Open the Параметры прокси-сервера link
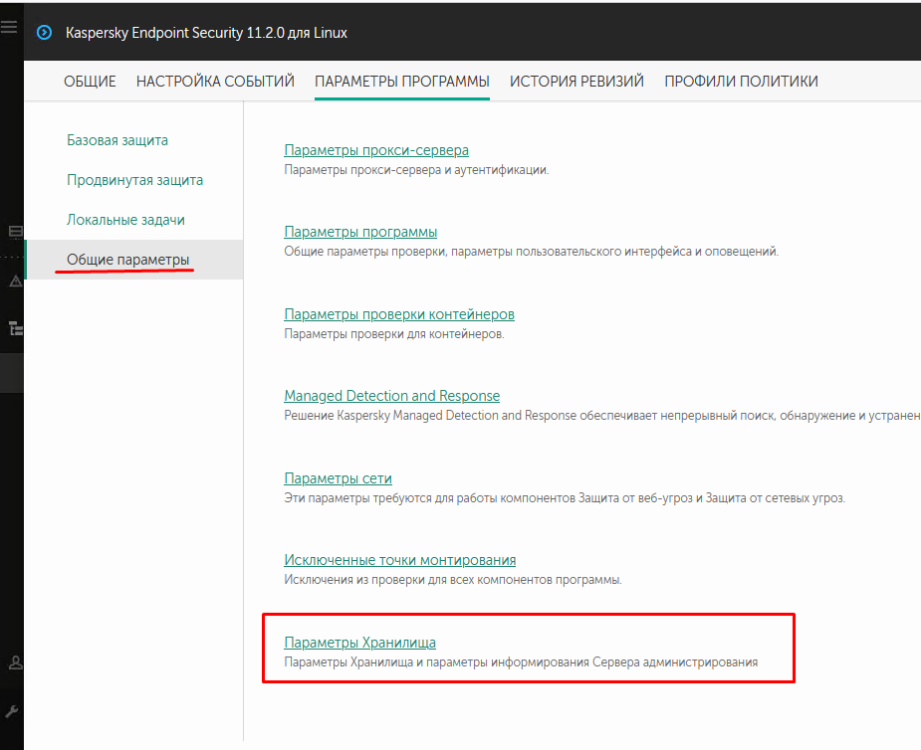This screenshot has height=750, width=921. click(x=377, y=150)
